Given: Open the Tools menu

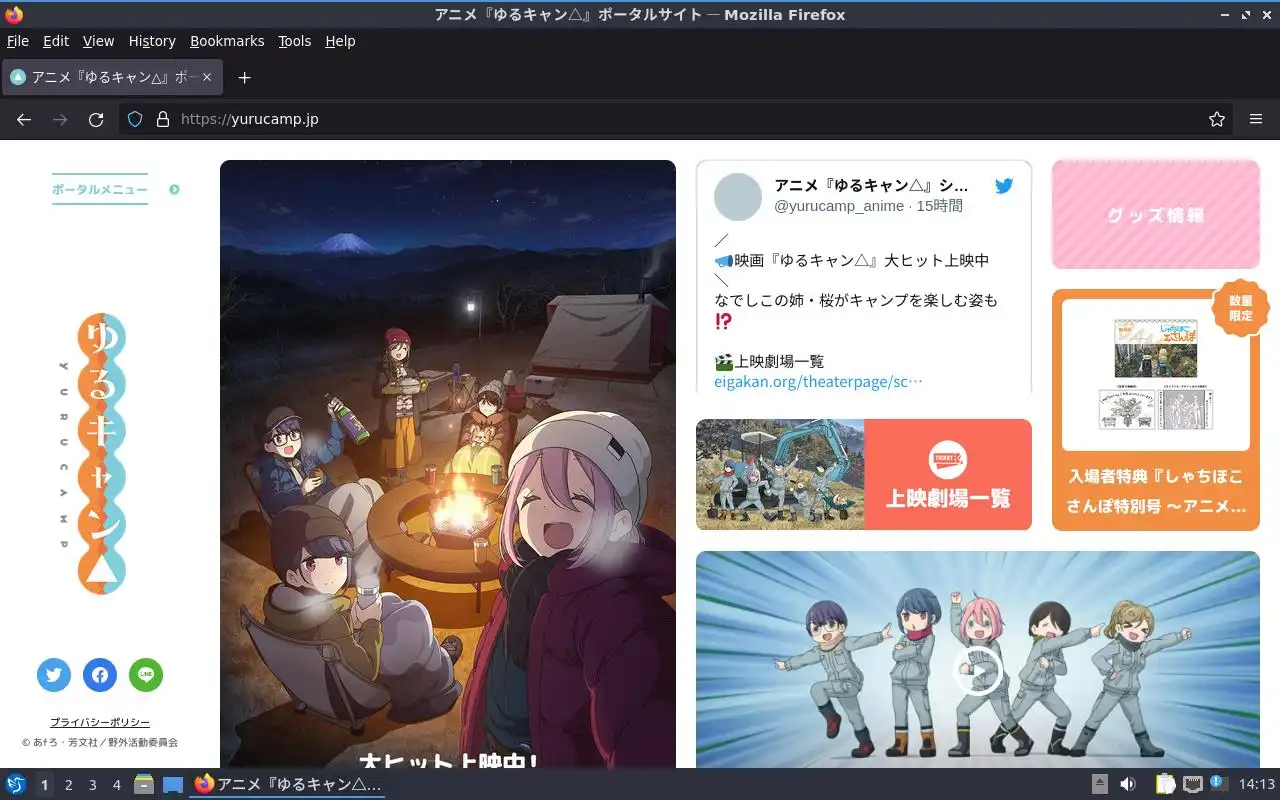Looking at the screenshot, I should pos(295,41).
